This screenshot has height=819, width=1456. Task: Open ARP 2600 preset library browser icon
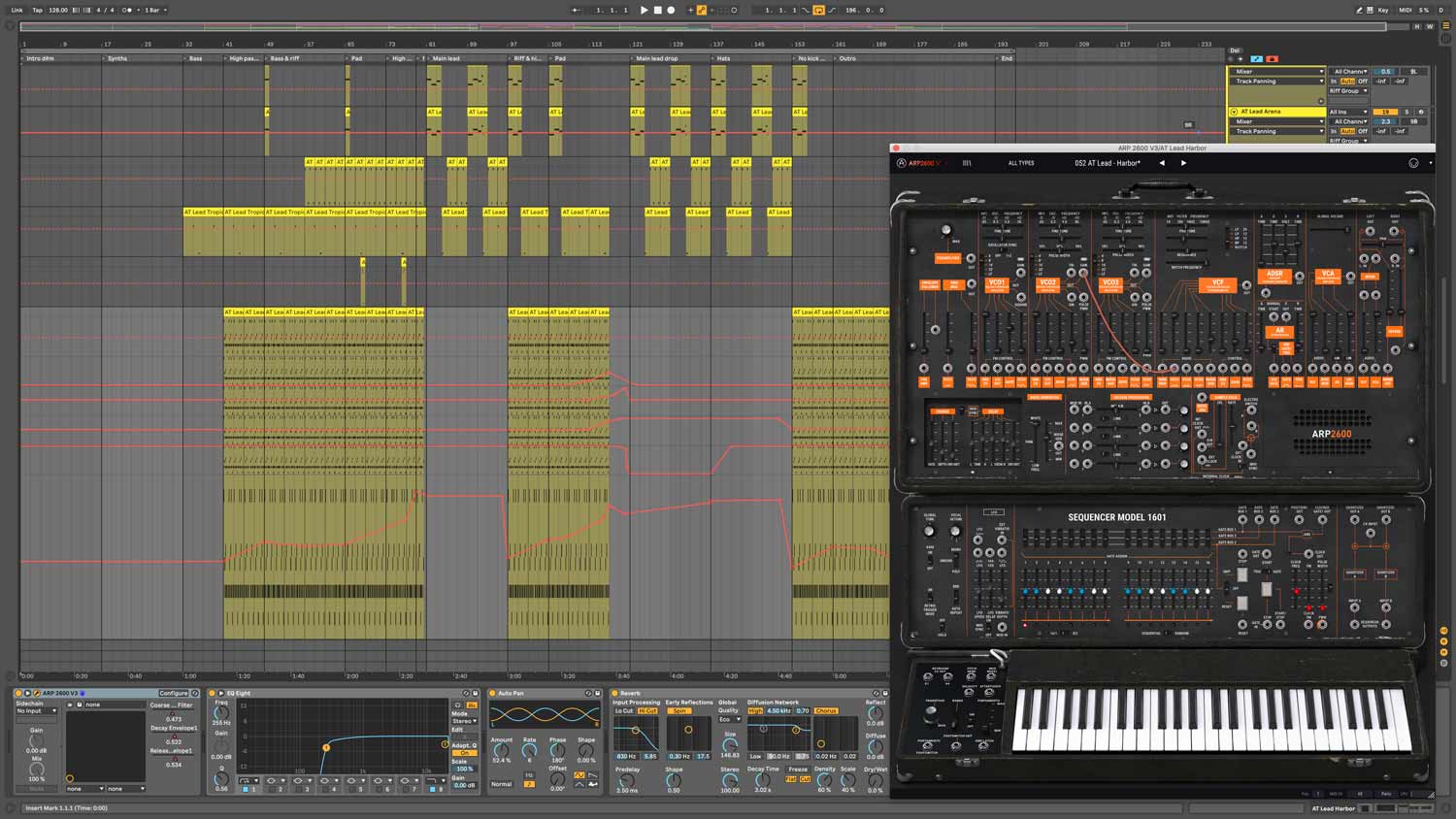click(967, 163)
